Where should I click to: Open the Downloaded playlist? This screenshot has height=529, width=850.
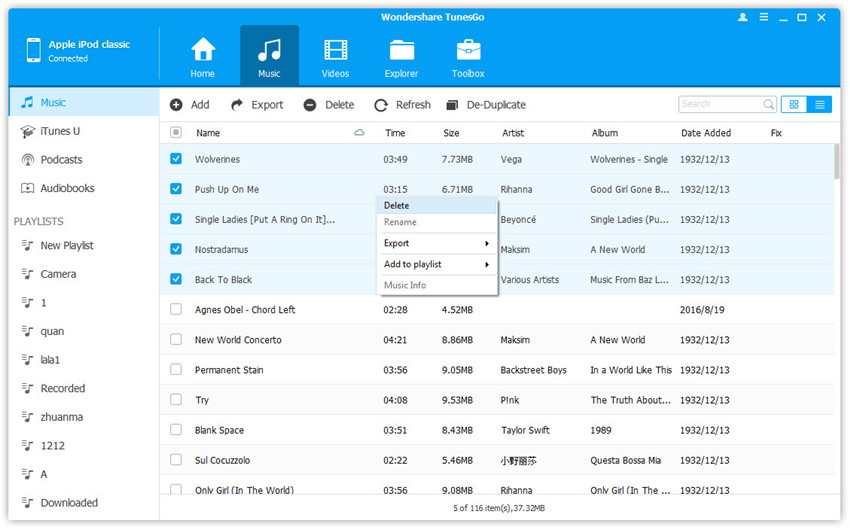(68, 503)
